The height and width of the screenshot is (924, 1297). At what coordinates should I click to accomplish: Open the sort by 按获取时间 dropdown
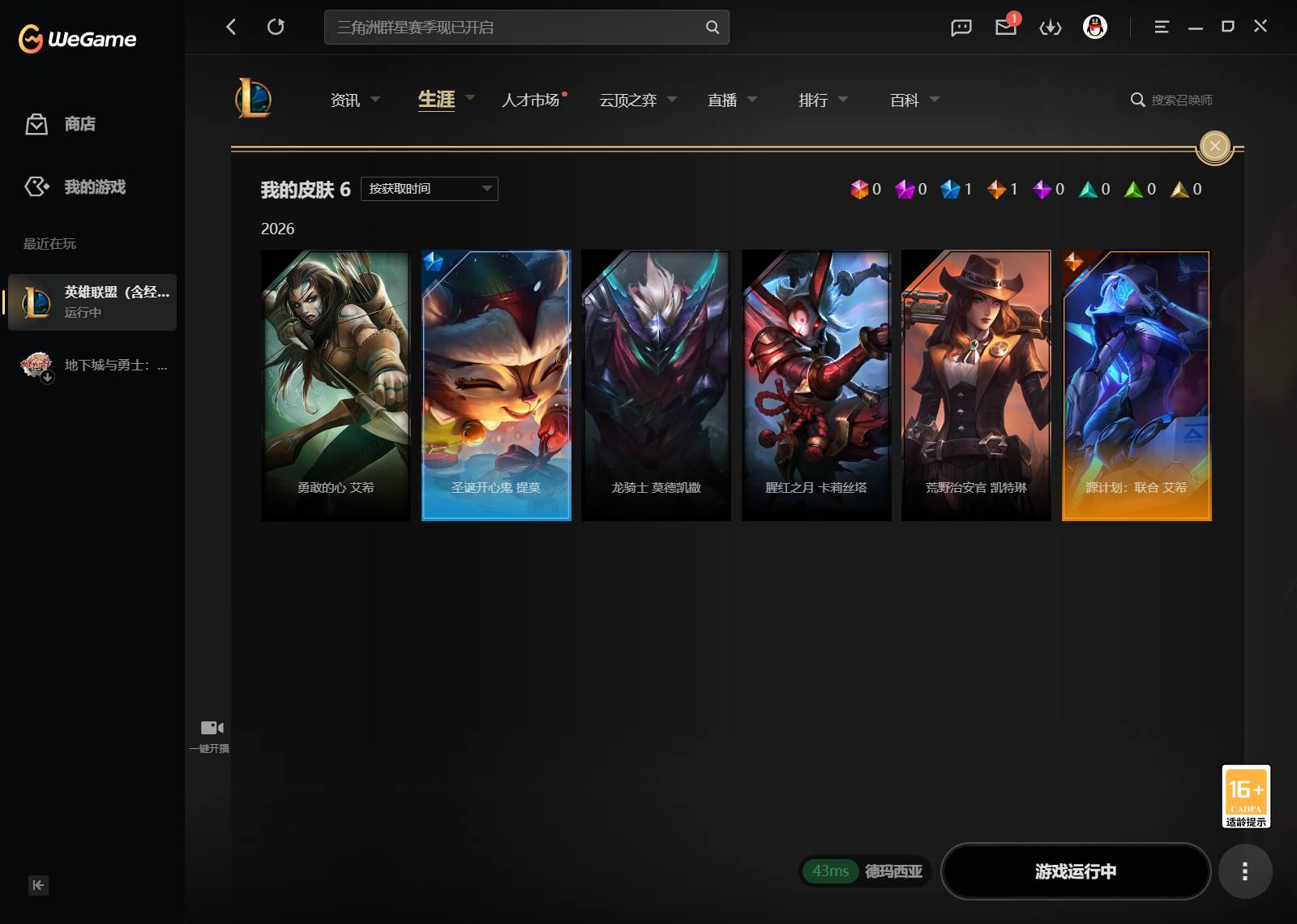[430, 189]
